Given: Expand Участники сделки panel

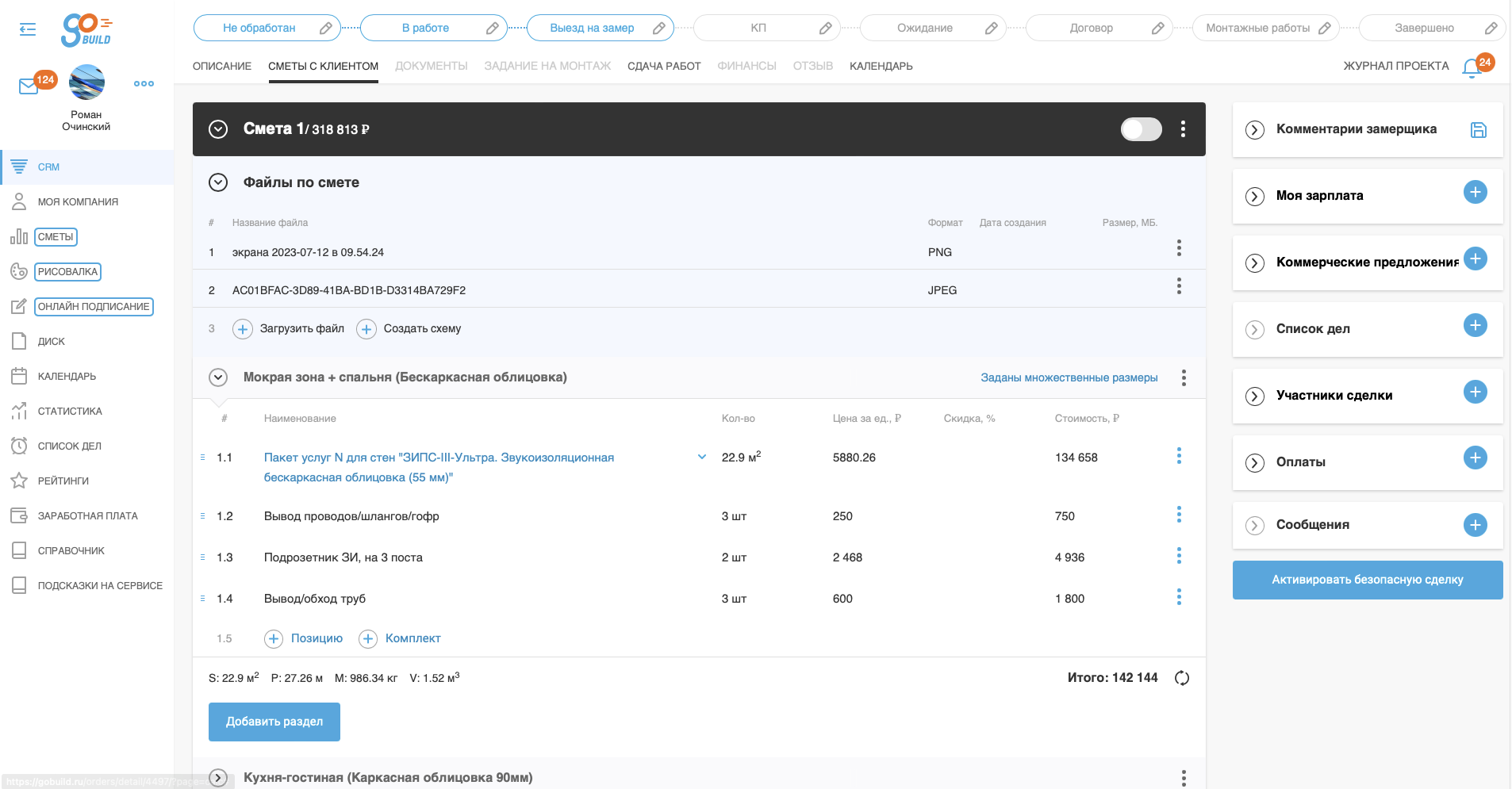Looking at the screenshot, I should pyautogui.click(x=1255, y=396).
